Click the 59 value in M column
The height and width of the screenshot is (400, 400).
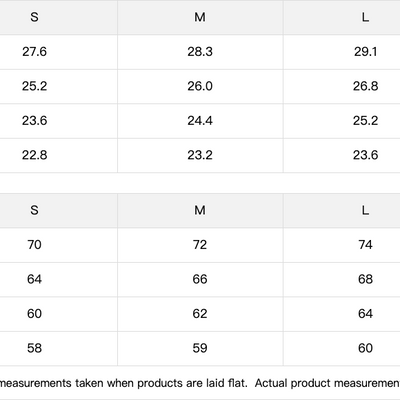(x=200, y=348)
